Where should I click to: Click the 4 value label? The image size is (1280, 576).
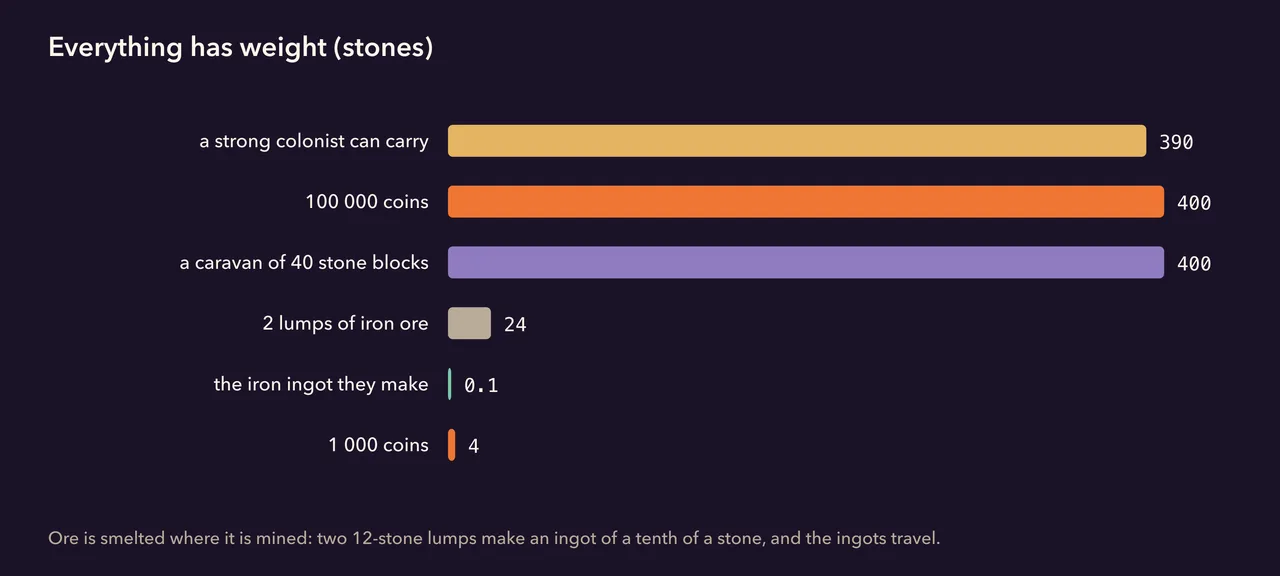(x=474, y=446)
